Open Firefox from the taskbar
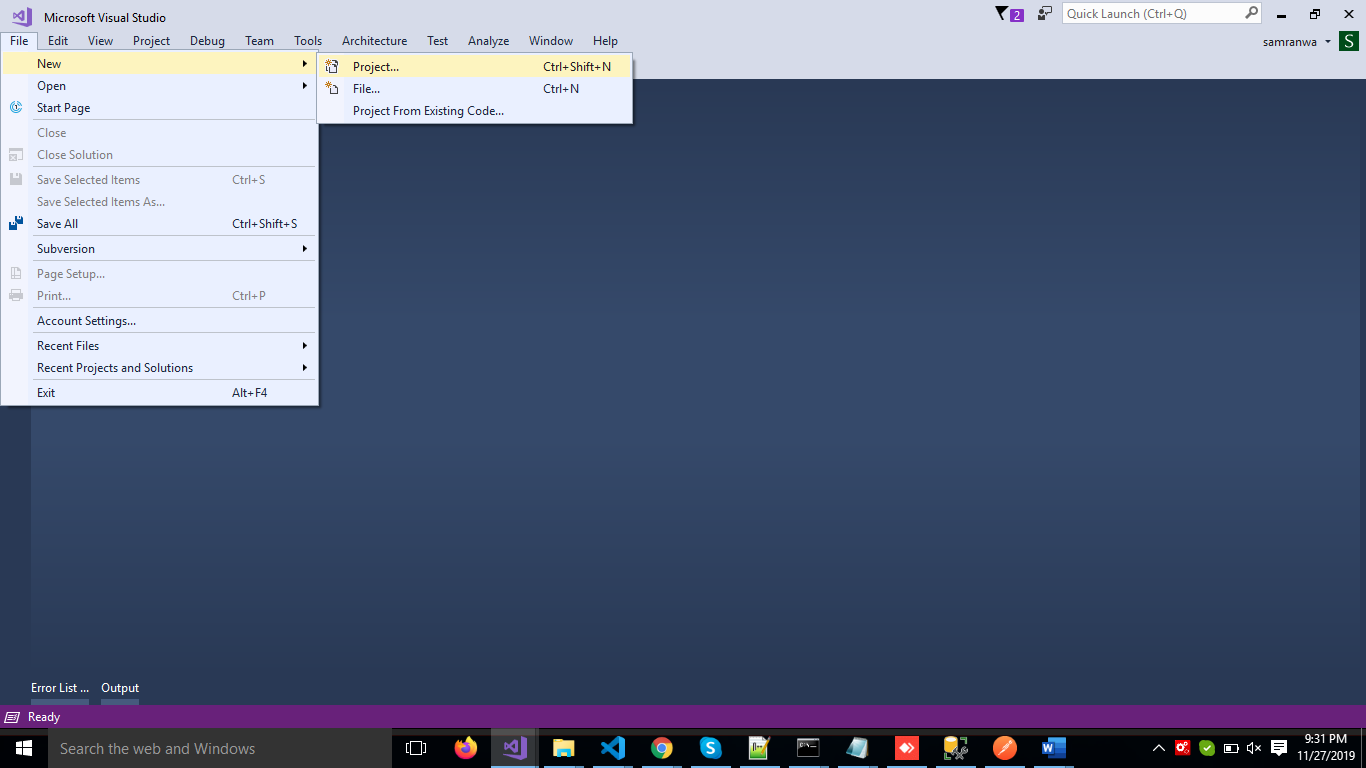1366x768 pixels. point(465,748)
